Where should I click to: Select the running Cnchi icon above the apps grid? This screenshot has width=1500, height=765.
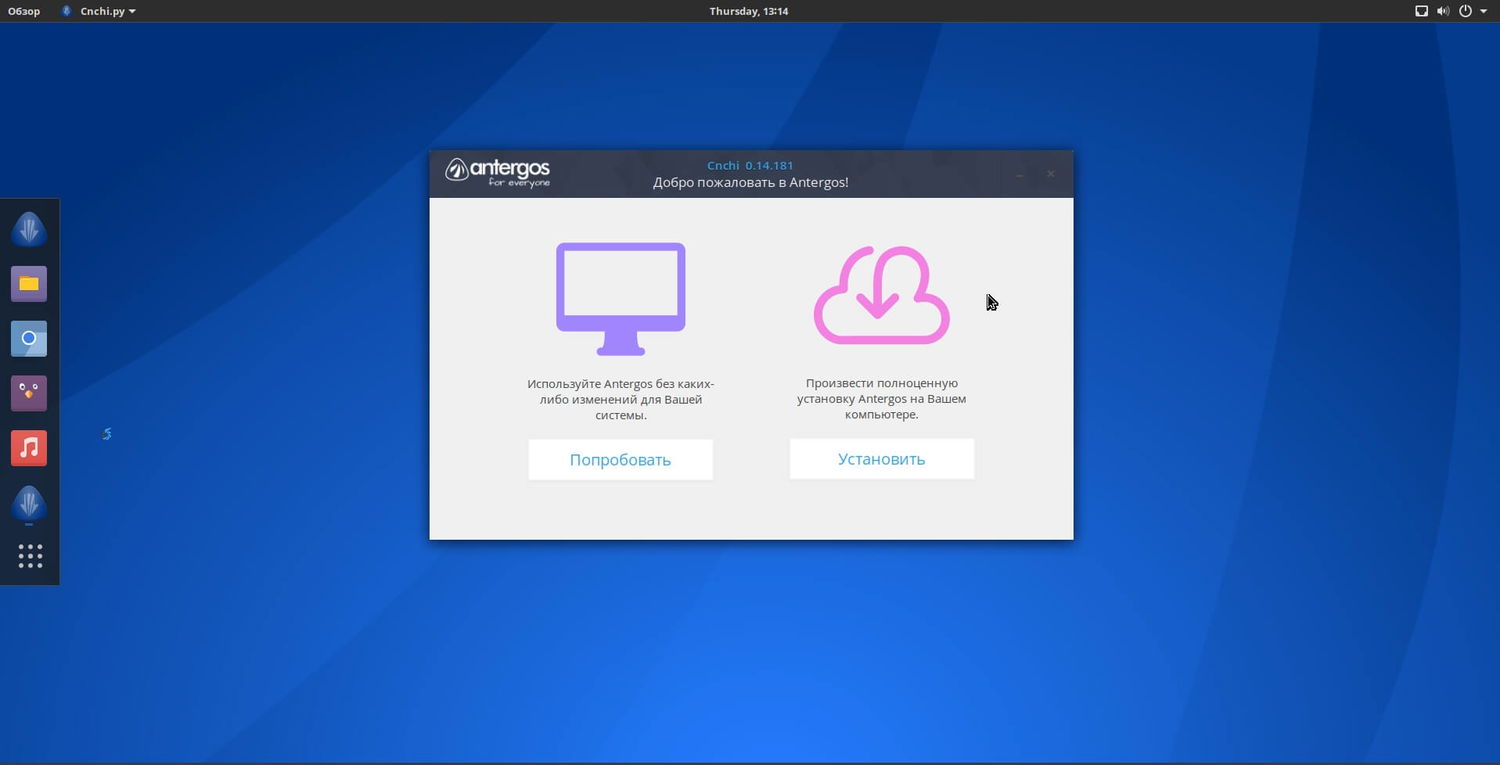click(x=29, y=504)
